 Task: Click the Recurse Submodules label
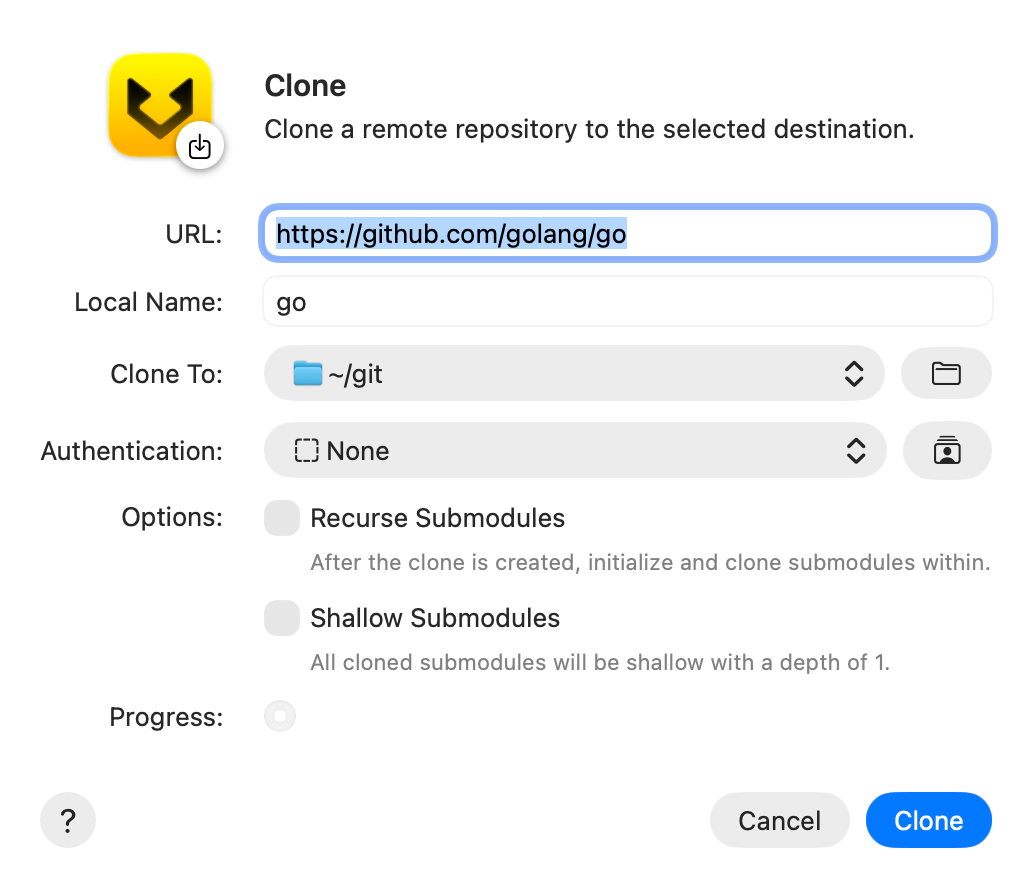coord(438,518)
